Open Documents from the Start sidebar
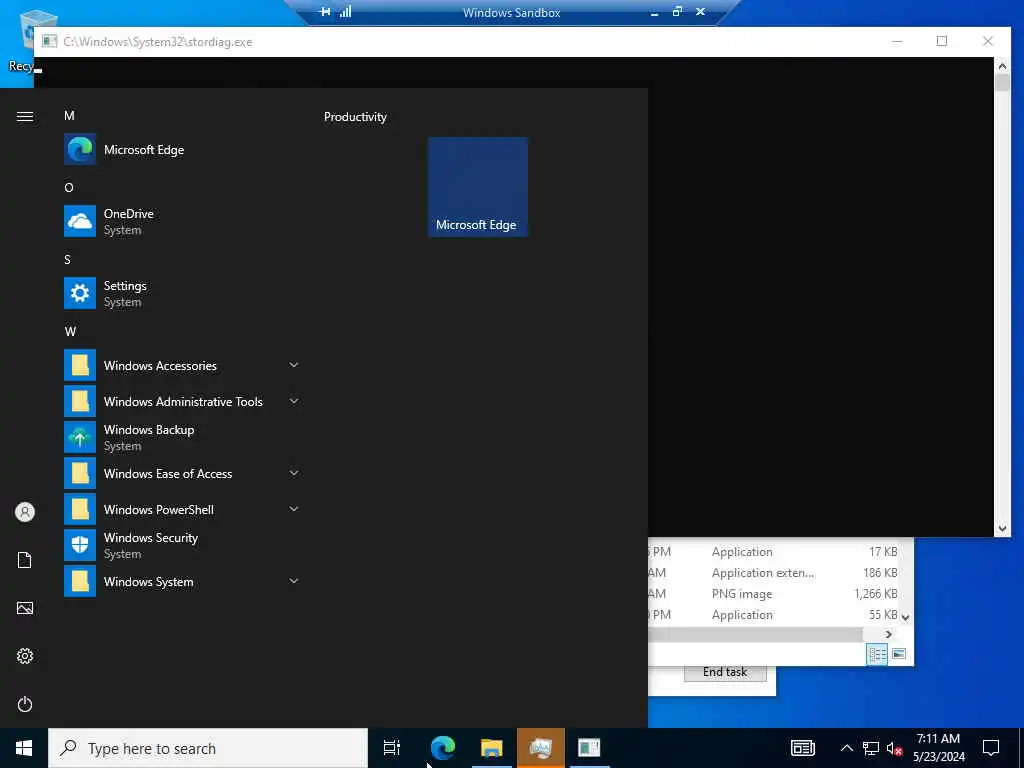This screenshot has height=768, width=1024. point(25,560)
